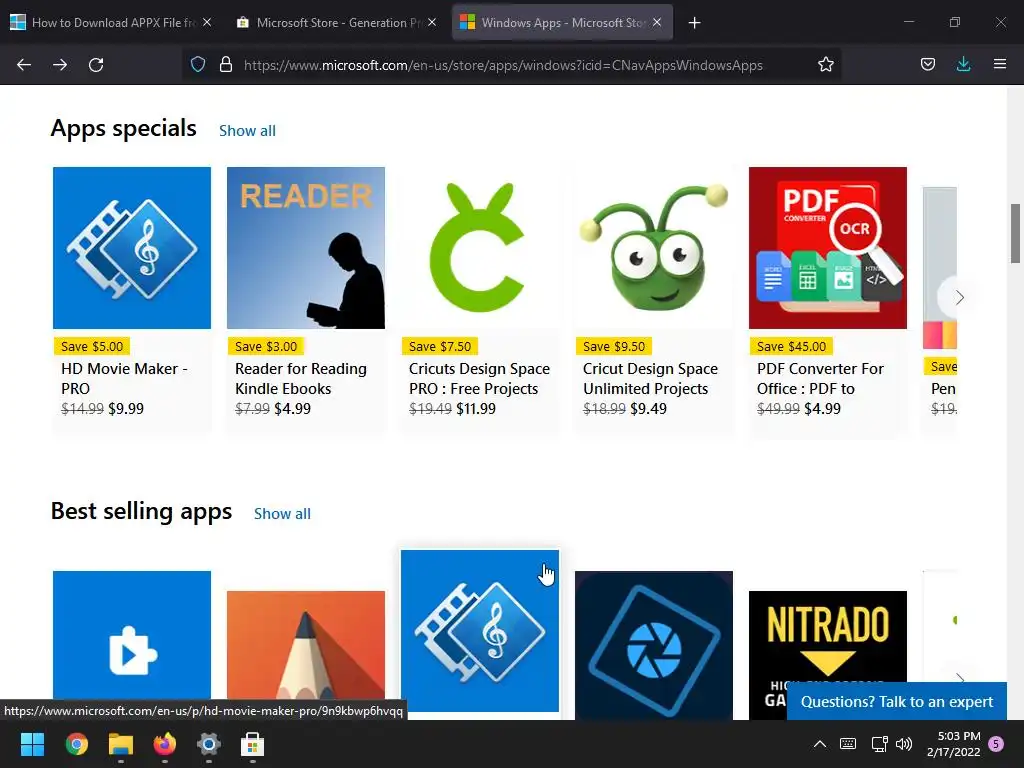
Task: Click HD Movie Maker - PRO title
Action: [x=124, y=379]
